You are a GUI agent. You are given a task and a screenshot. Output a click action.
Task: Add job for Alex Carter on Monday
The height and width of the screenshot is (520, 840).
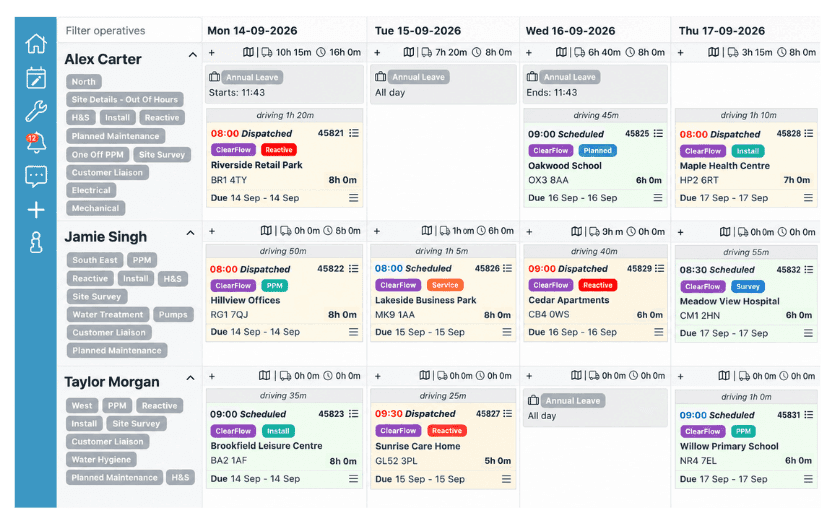point(212,52)
